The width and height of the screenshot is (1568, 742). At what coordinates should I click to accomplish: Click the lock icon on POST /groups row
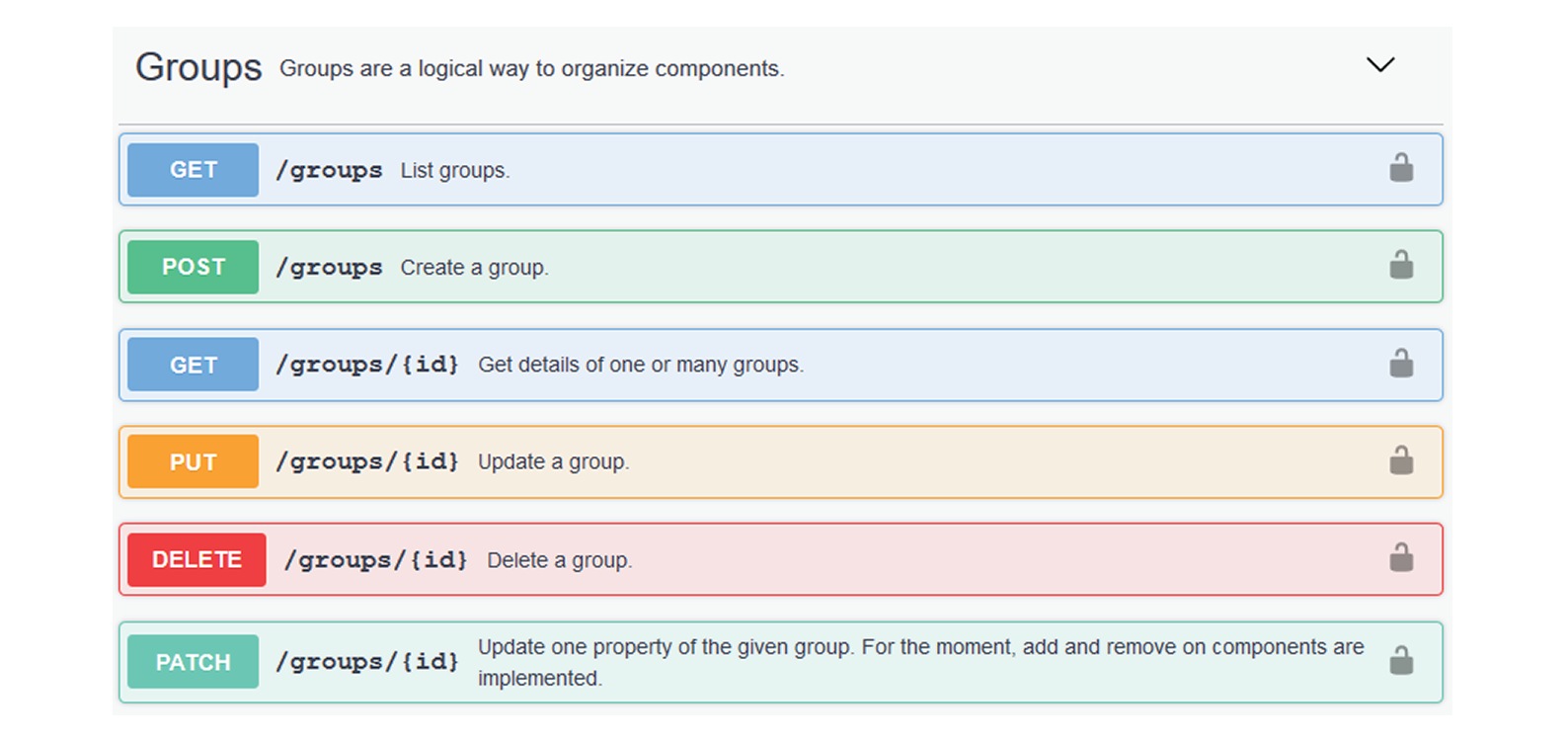1400,266
